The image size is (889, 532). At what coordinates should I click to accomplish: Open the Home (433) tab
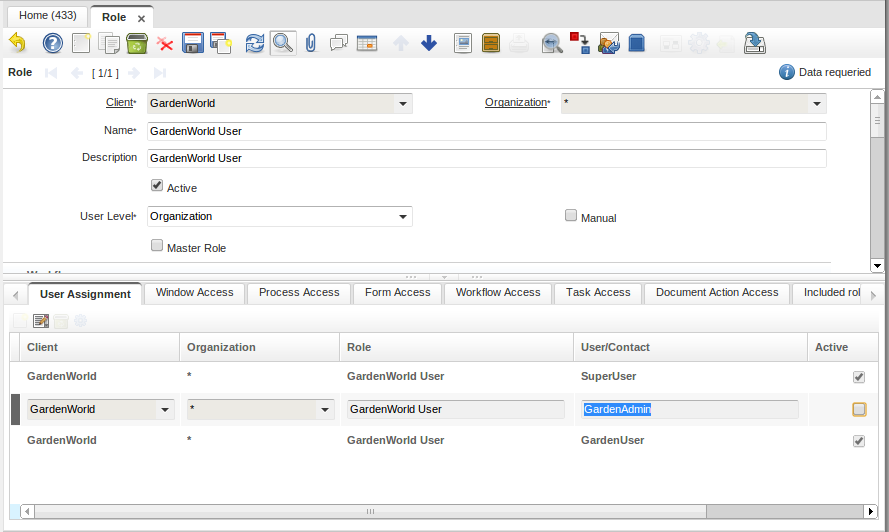click(x=48, y=16)
